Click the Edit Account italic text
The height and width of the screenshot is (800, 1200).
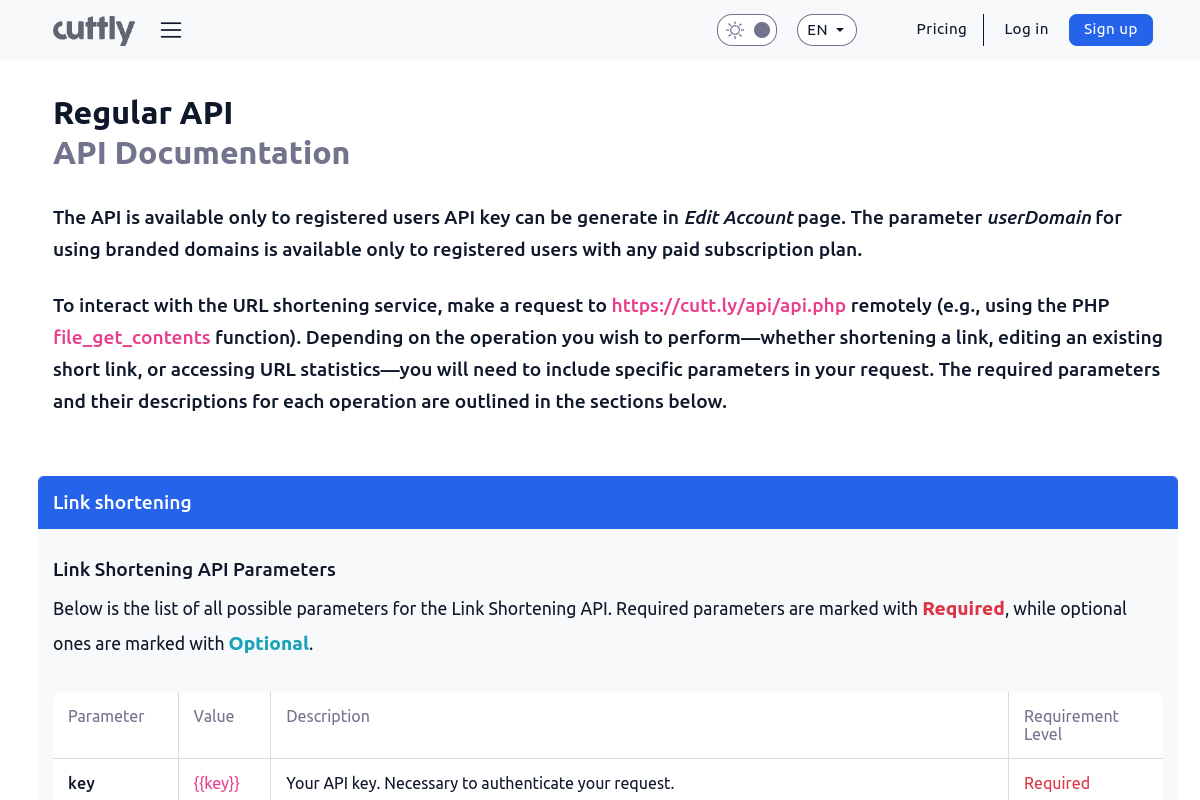(739, 218)
